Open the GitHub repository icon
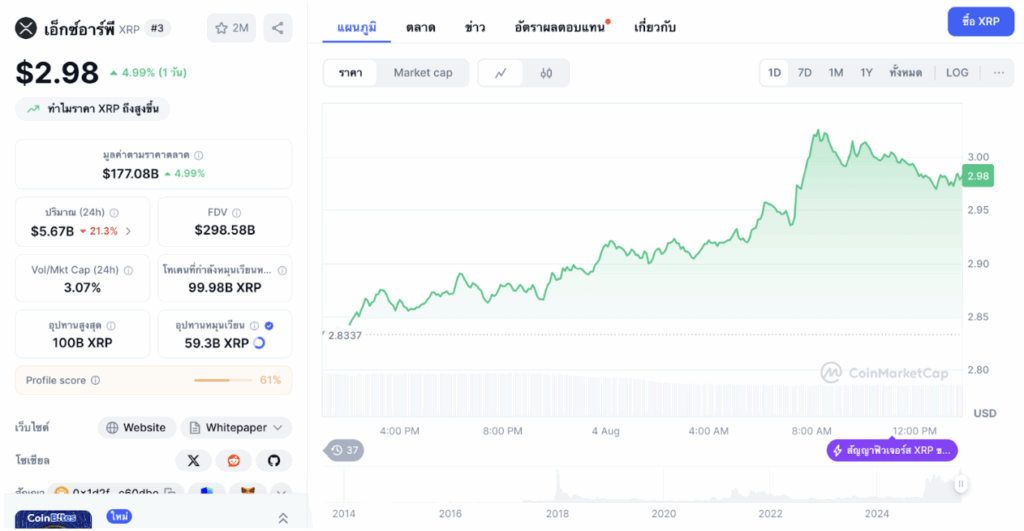Image resolution: width=1024 pixels, height=531 pixels. (x=273, y=460)
